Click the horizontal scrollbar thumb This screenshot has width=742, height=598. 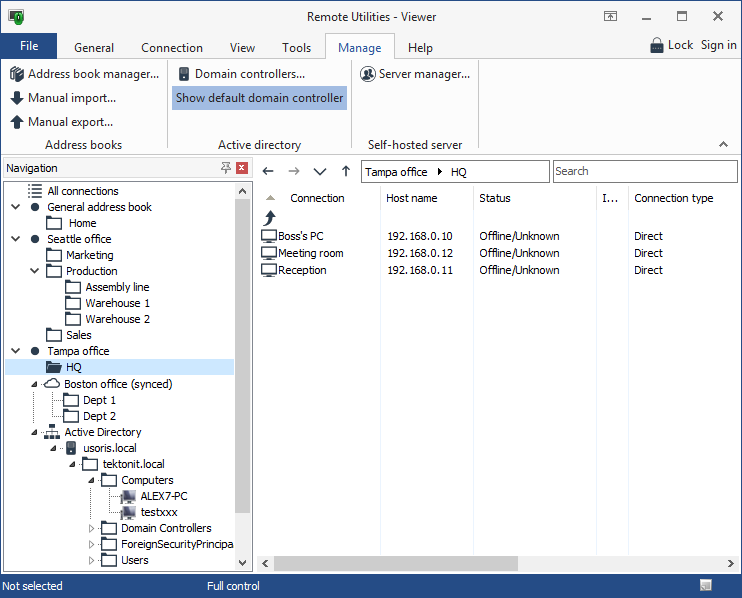pyautogui.click(x=396, y=563)
